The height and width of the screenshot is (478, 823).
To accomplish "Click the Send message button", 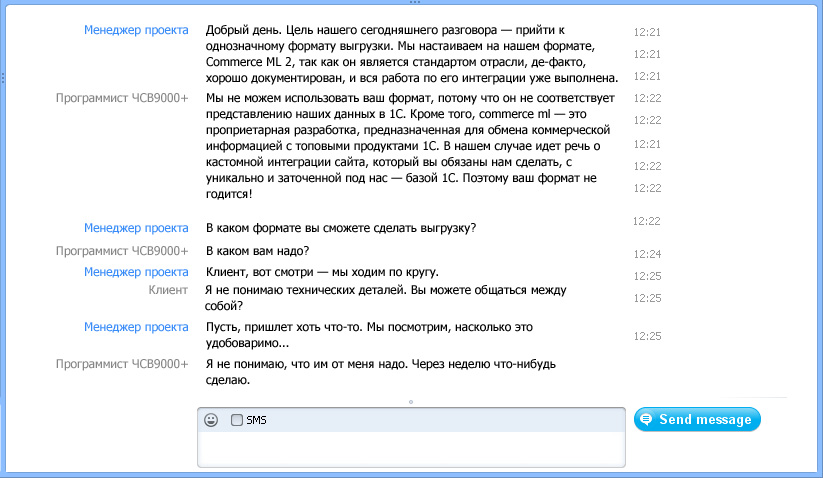I will tap(697, 420).
